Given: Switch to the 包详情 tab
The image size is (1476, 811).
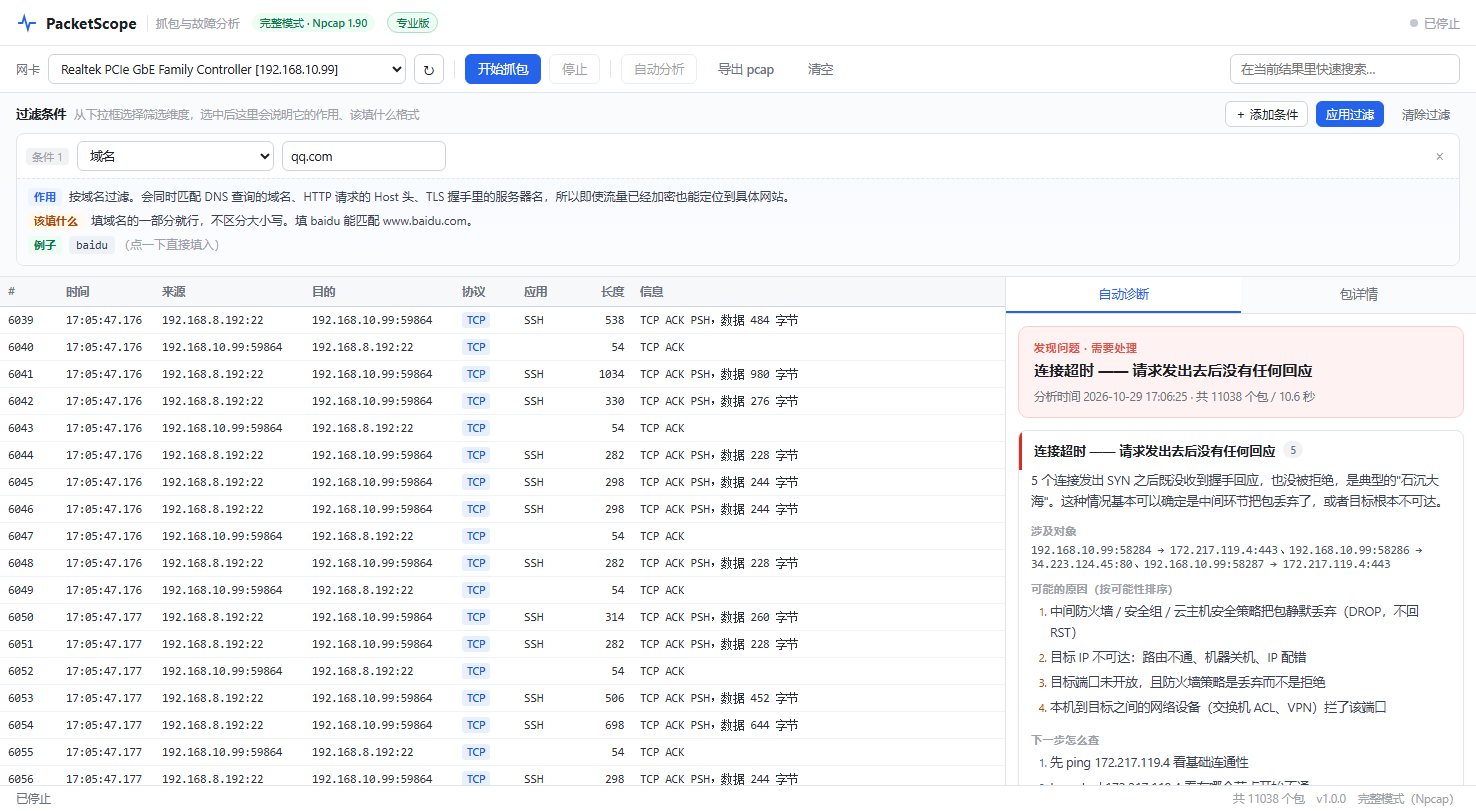Looking at the screenshot, I should (1358, 294).
